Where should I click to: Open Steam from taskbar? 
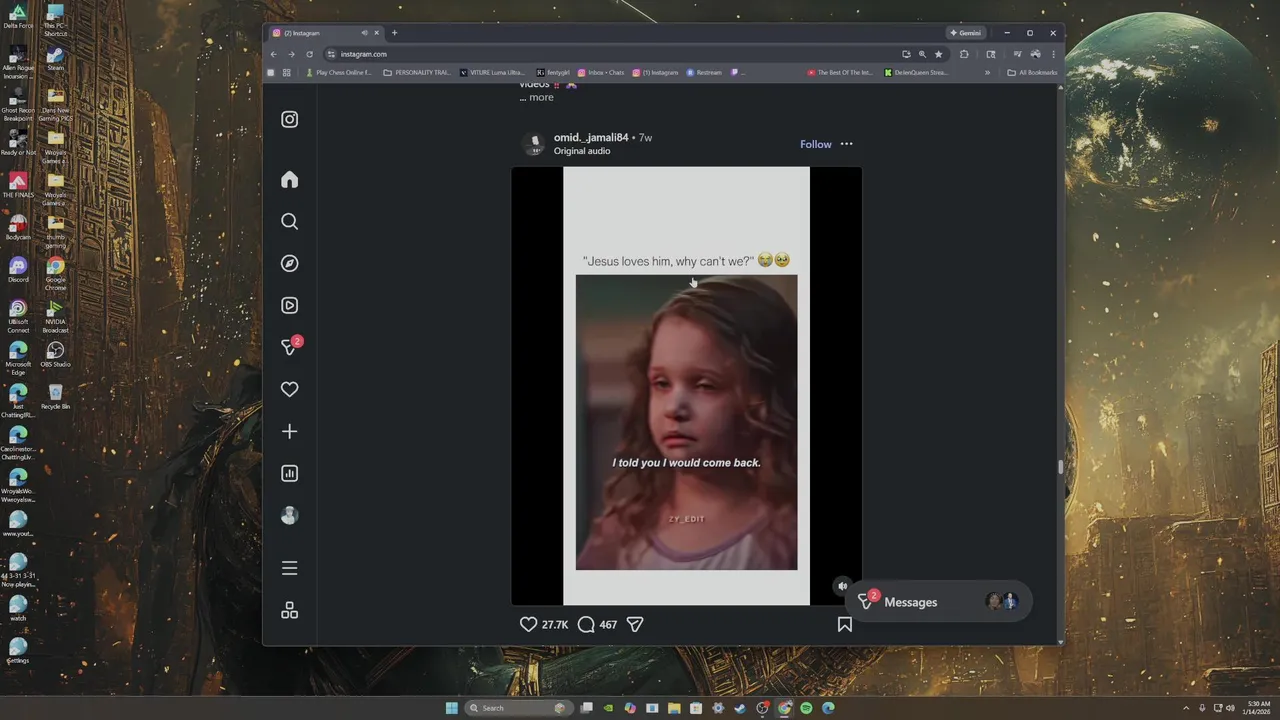click(x=740, y=708)
